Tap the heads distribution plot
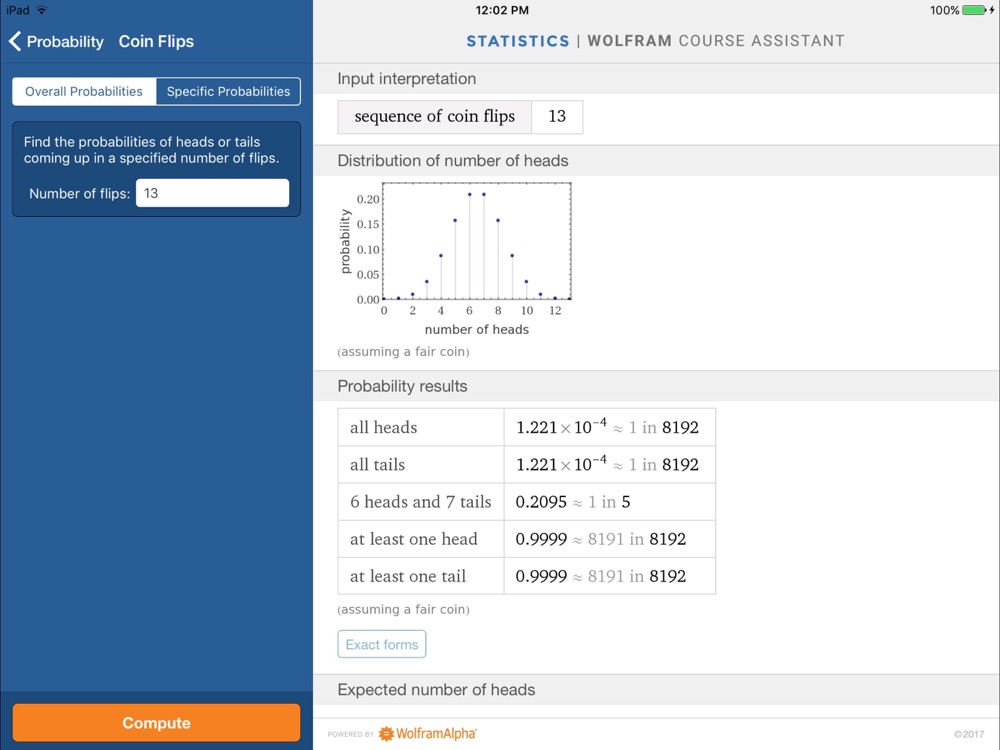Viewport: 1000px width, 750px height. pos(455,260)
